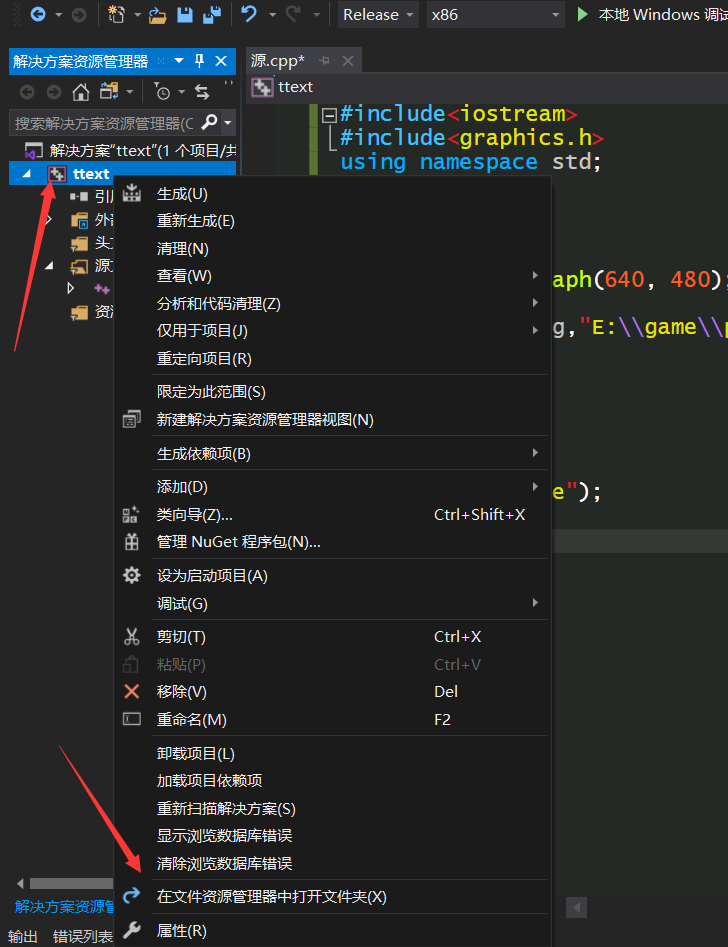Click the save all icon

point(211,14)
